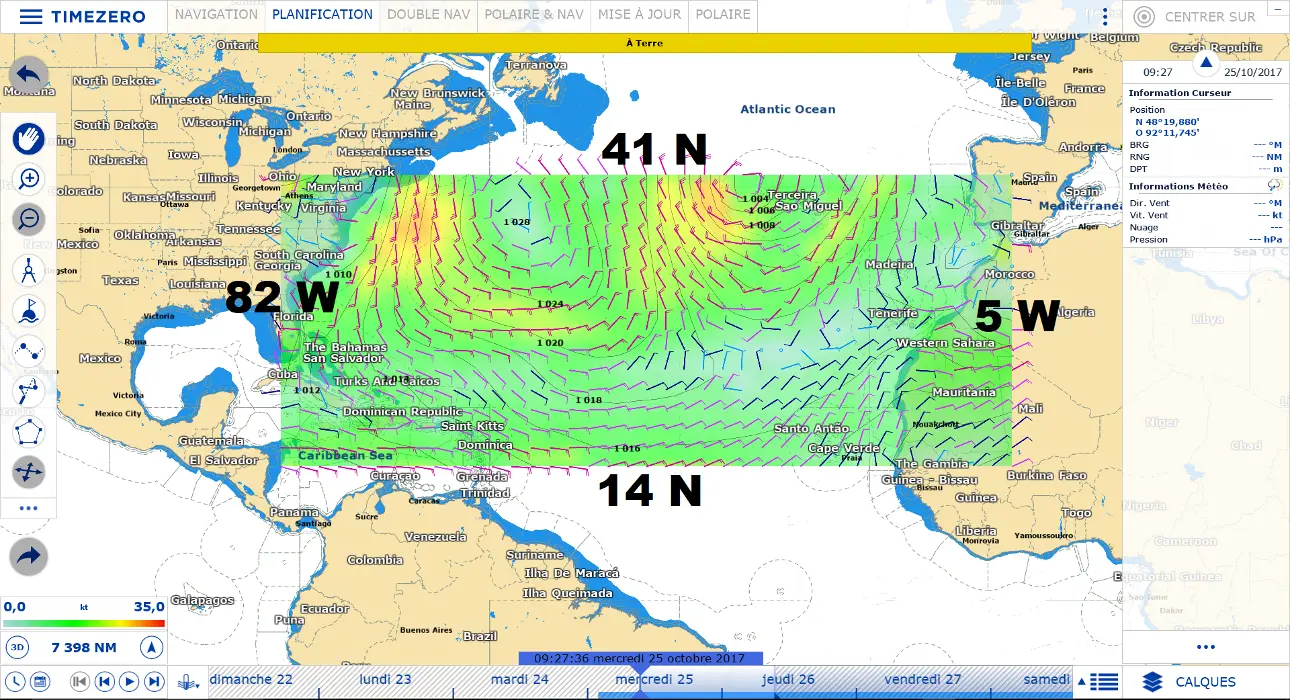The height and width of the screenshot is (700, 1290).
Task: Click the 09:27 time display
Action: pyautogui.click(x=1158, y=72)
